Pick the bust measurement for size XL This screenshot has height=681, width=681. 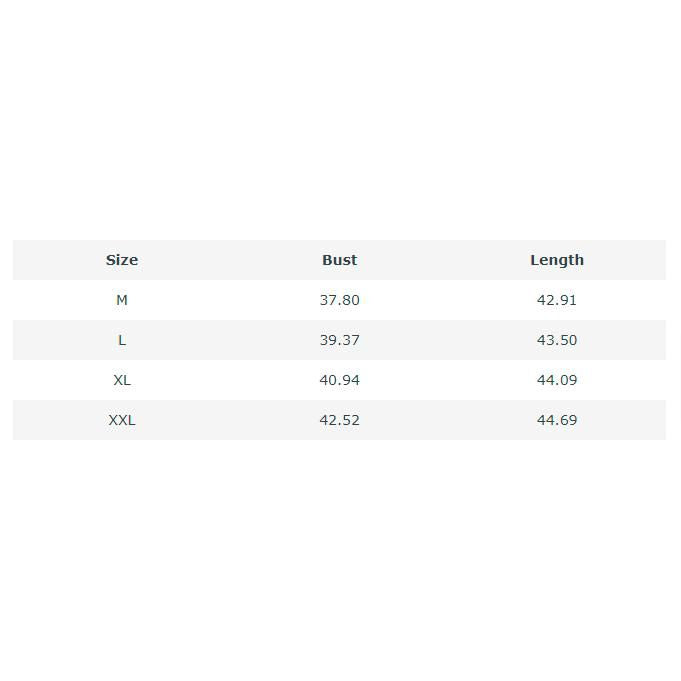click(x=339, y=380)
